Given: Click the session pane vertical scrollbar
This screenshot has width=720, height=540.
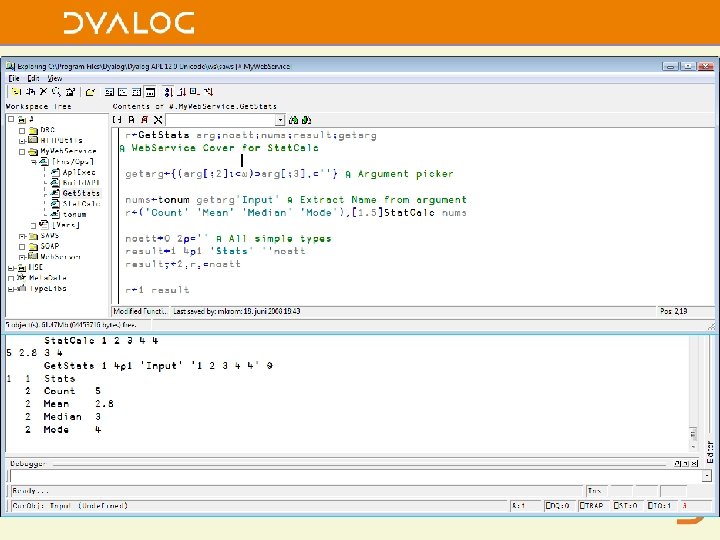Looking at the screenshot, I should (x=693, y=394).
